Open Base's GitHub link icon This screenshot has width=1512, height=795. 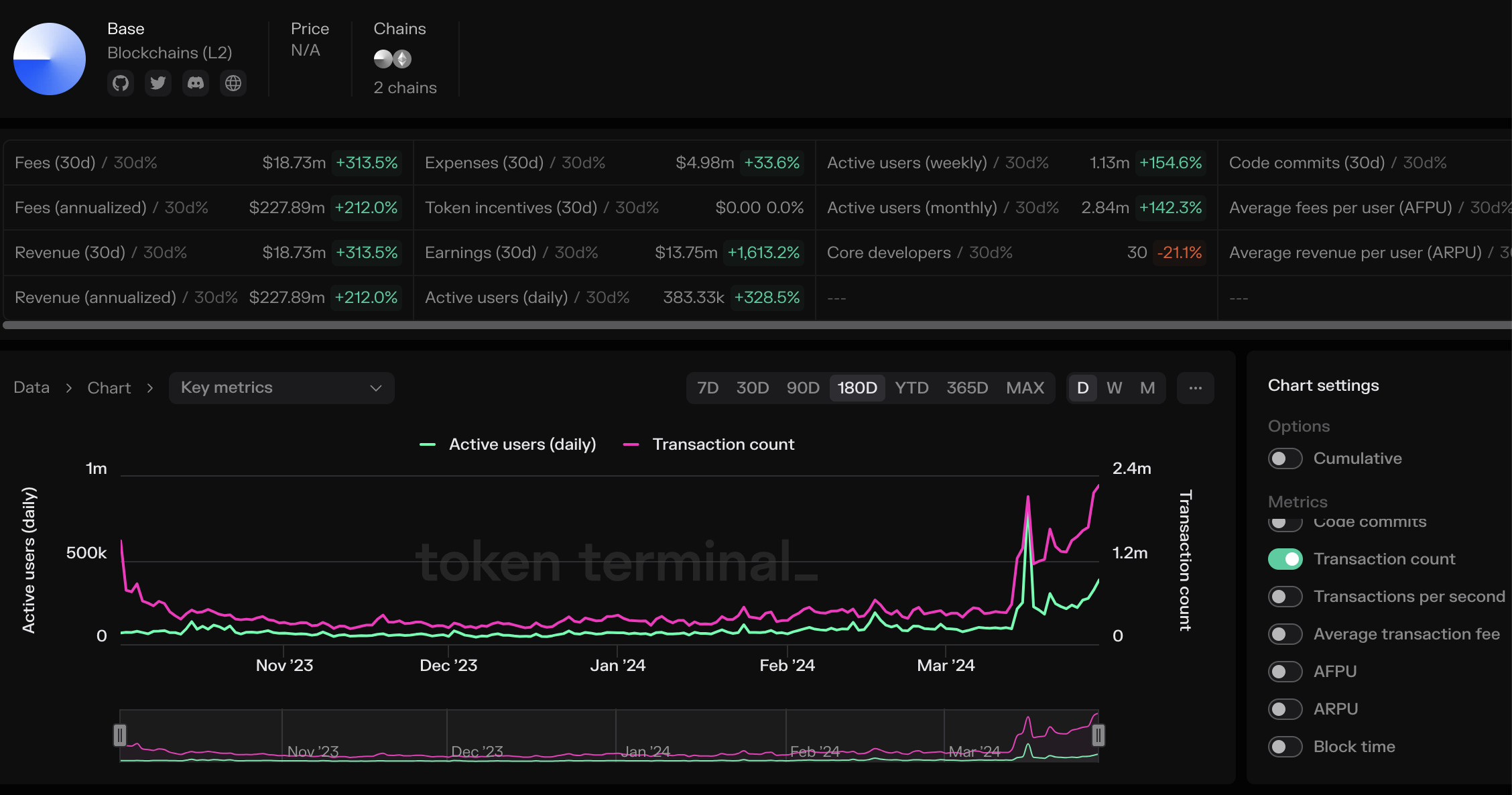pos(121,83)
